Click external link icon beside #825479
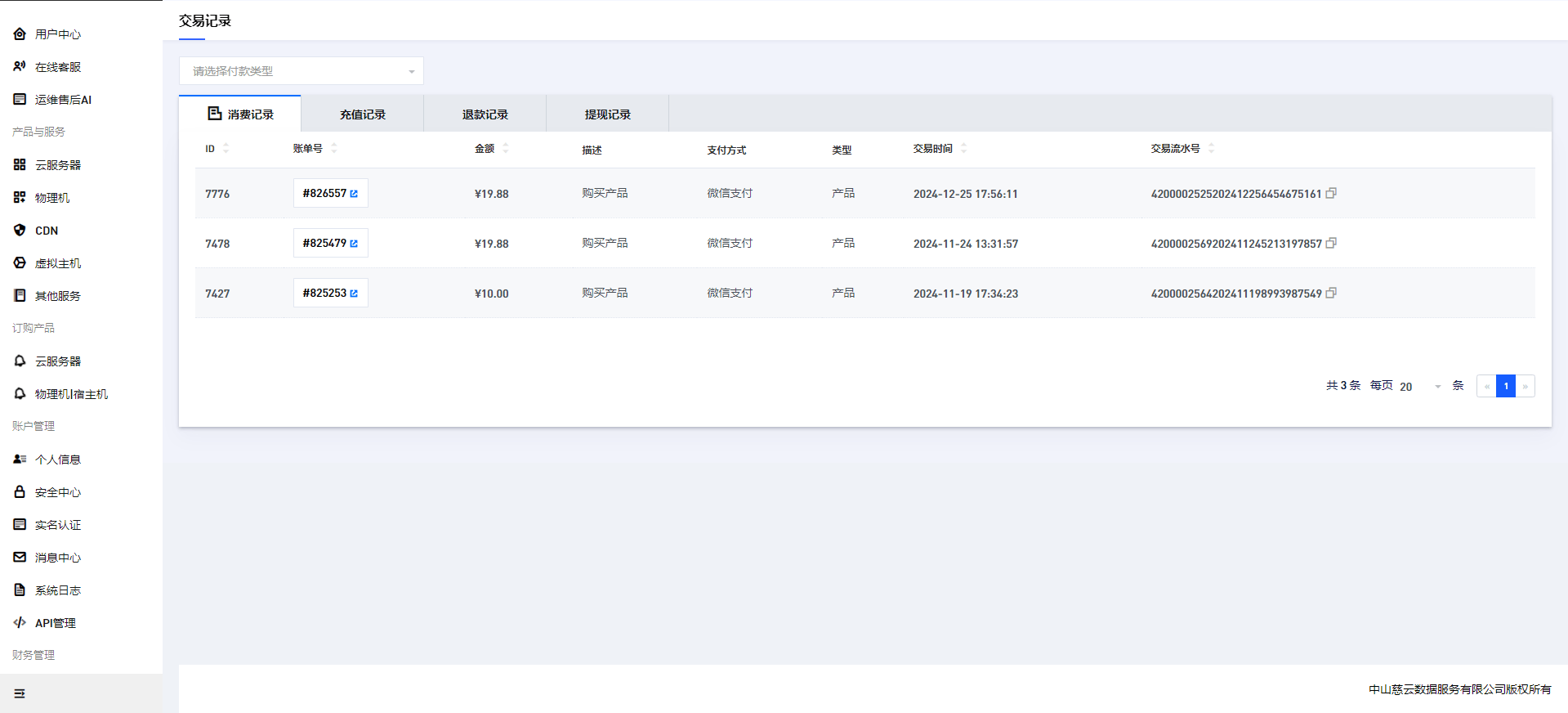Image resolution: width=1568 pixels, height=713 pixels. point(354,244)
